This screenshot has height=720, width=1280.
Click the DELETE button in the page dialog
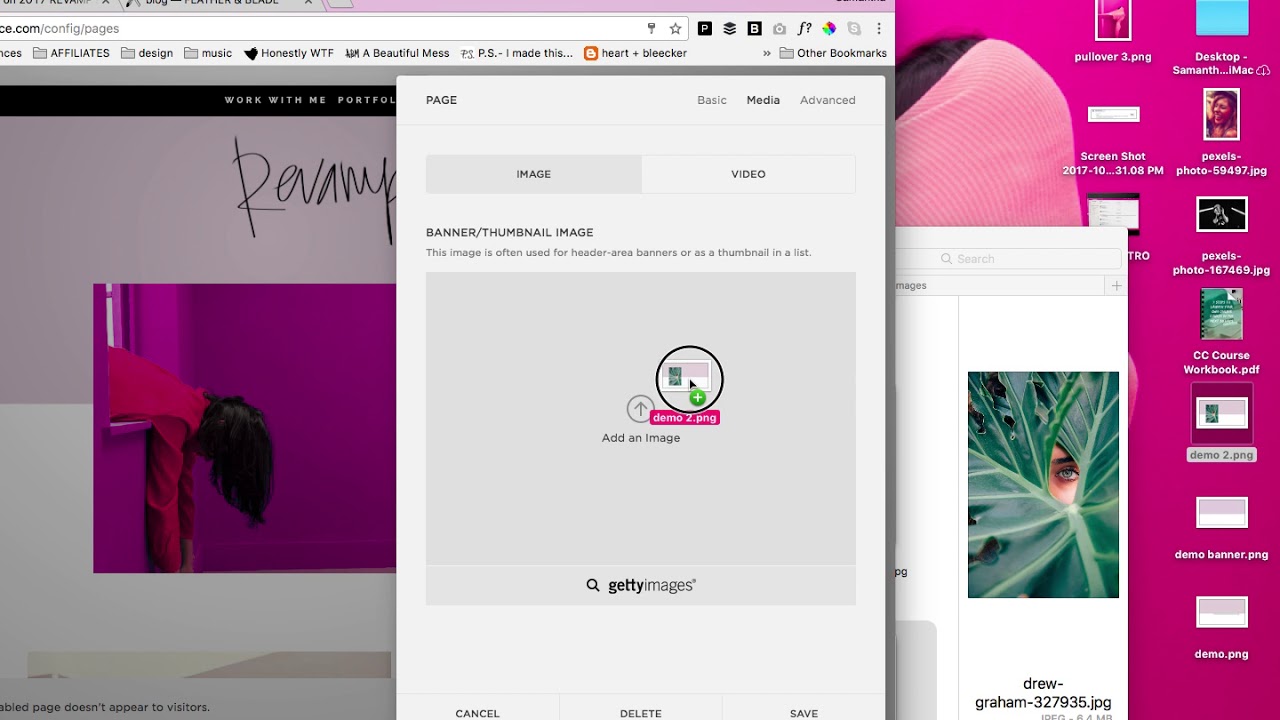click(641, 713)
